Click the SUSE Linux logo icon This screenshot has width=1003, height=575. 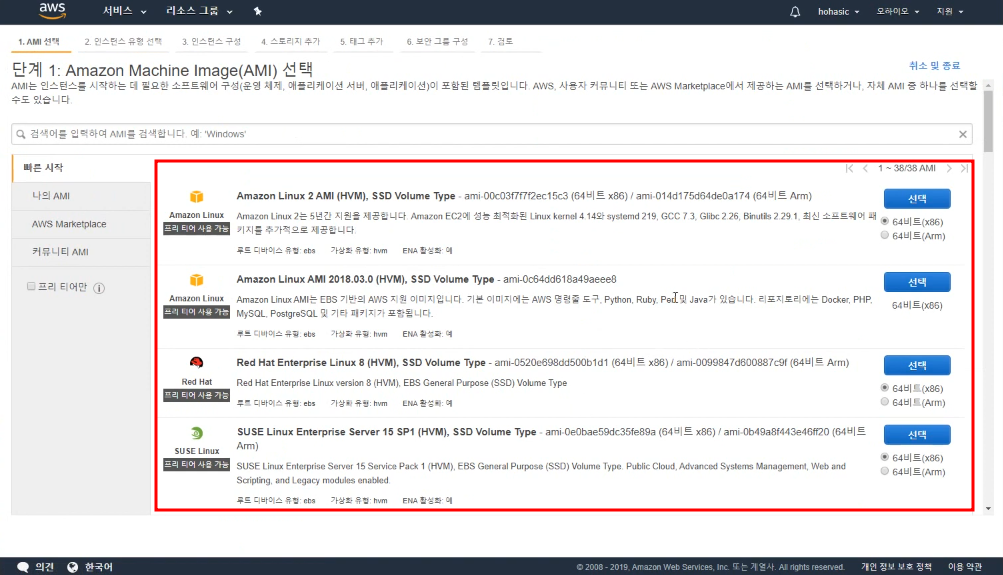[196, 433]
